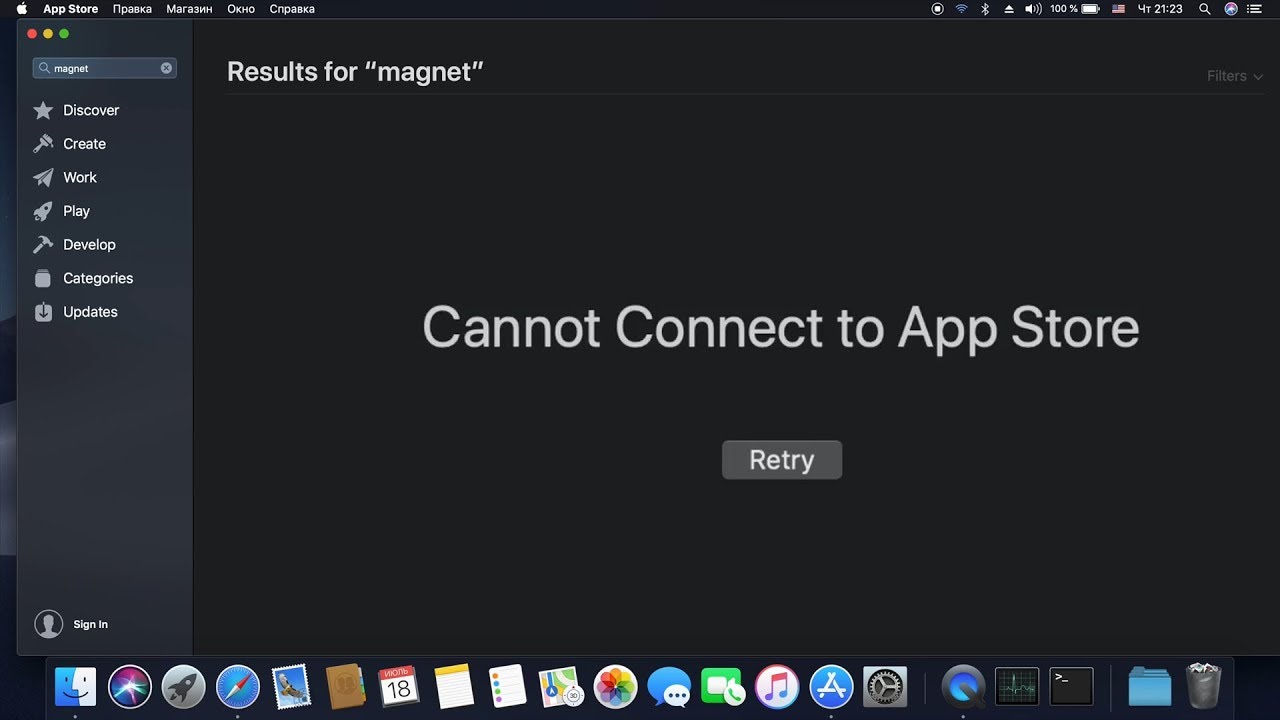Click the Sign In link
This screenshot has height=720, width=1280.
coord(90,624)
